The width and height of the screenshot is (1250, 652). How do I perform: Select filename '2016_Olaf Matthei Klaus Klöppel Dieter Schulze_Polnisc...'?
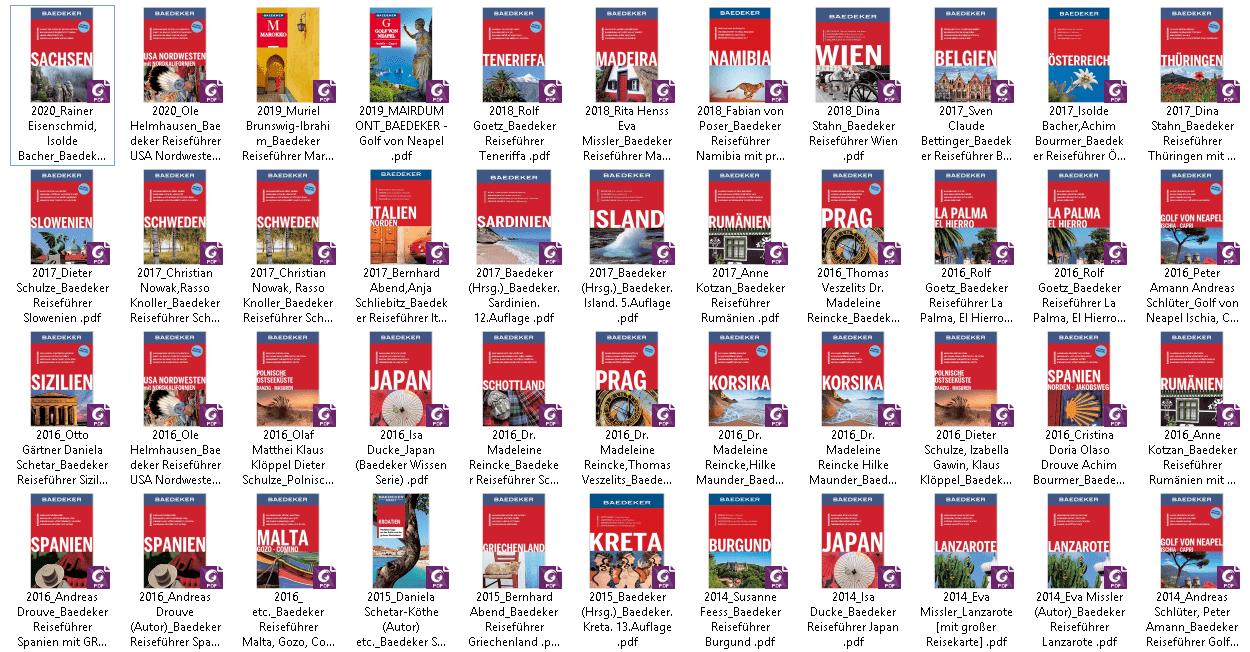coord(289,457)
